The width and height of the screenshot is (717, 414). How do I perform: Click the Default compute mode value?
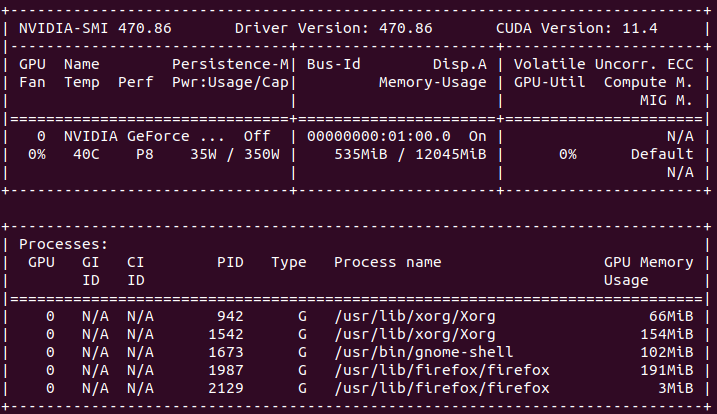click(x=661, y=154)
